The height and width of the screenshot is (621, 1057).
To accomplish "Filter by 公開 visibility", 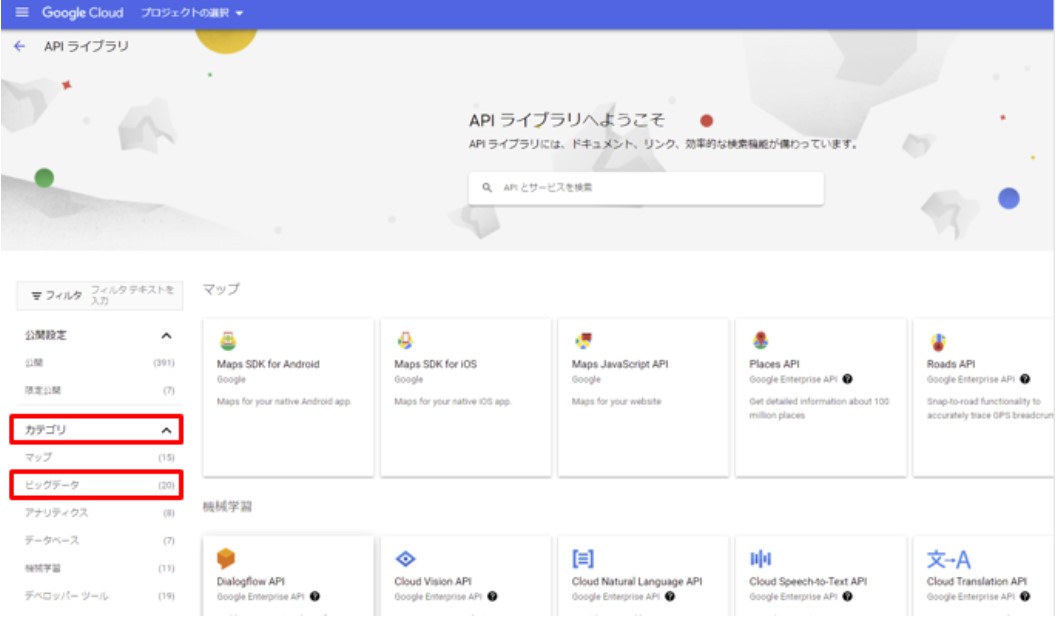I will 99,363.
